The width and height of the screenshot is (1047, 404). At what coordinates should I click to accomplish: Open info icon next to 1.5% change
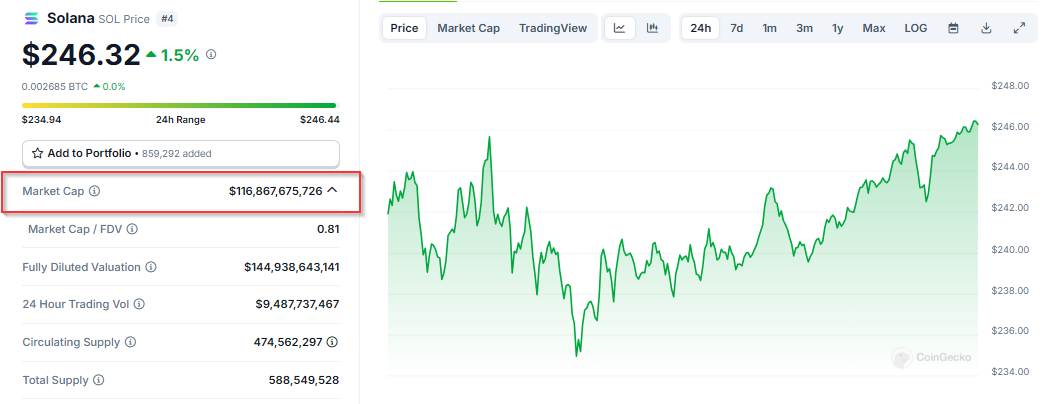click(x=211, y=55)
